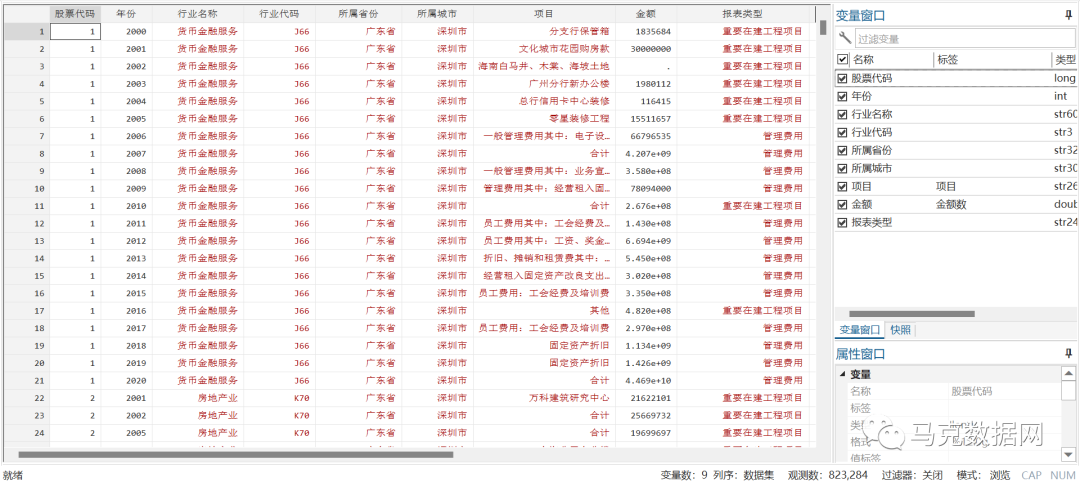The height and width of the screenshot is (482, 1080).
Task: Switch to the 变量窗口 tab
Action: [860, 330]
